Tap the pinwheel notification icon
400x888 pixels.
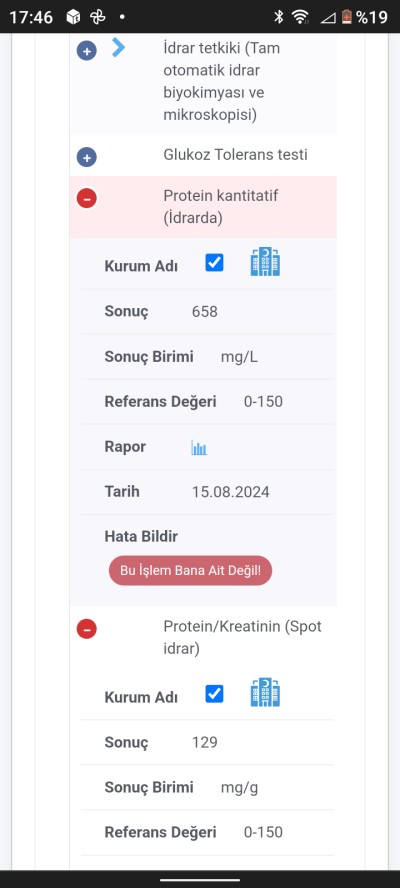(x=97, y=18)
